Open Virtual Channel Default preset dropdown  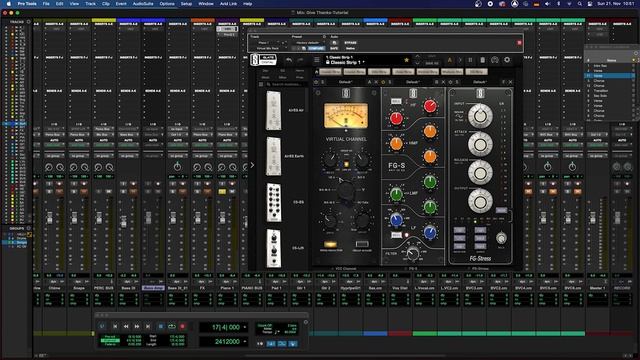346,82
